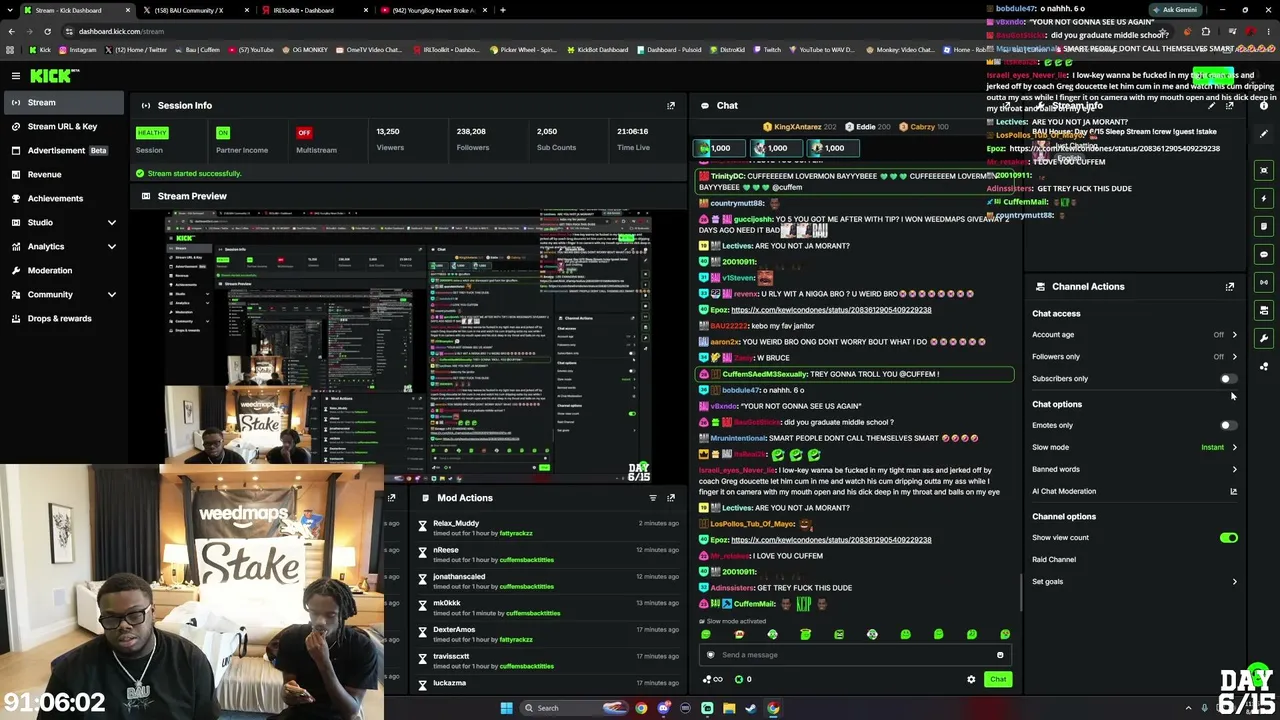Open Followers only setting chevron
This screenshot has height=720, width=1280.
[1234, 357]
